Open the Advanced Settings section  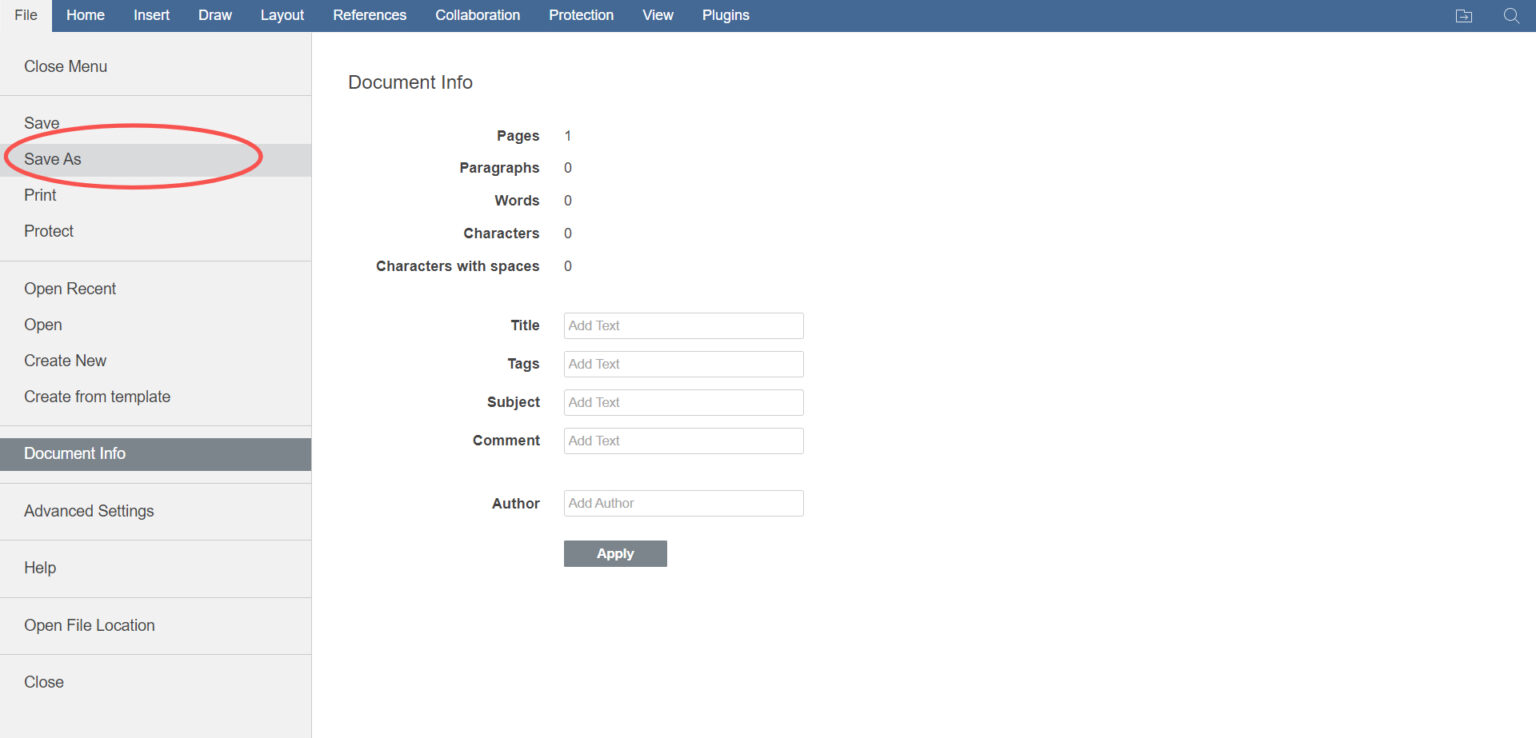[89, 511]
